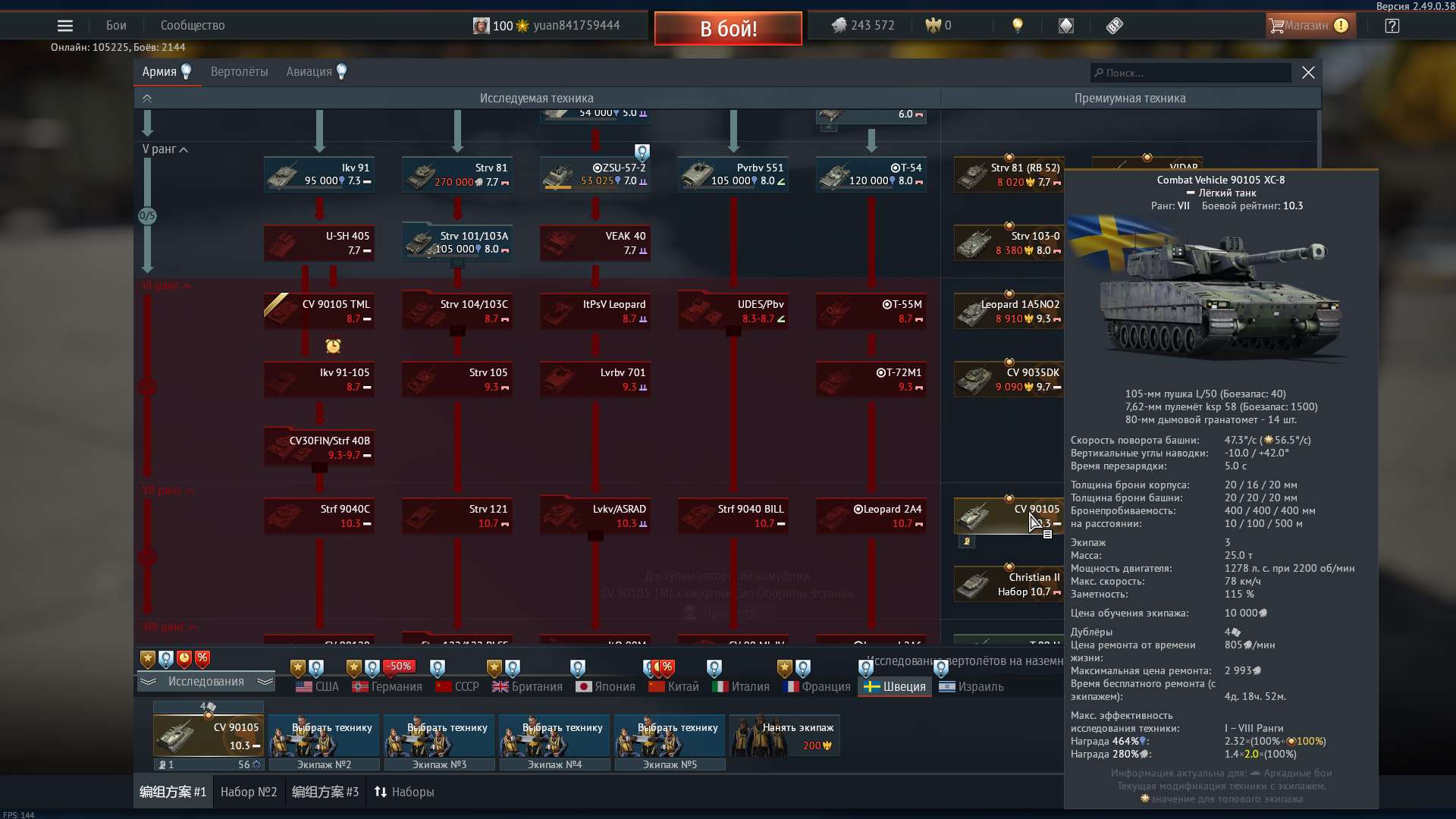The width and height of the screenshot is (1456, 819).
Task: Collapse the tech tree header chevron
Action: tap(147, 99)
